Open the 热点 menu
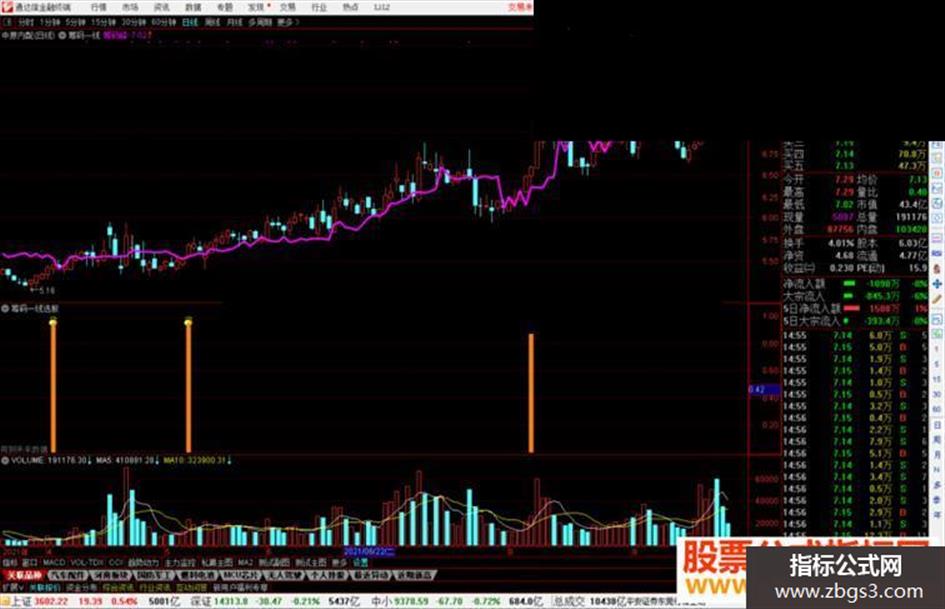945x609 pixels. coord(350,7)
